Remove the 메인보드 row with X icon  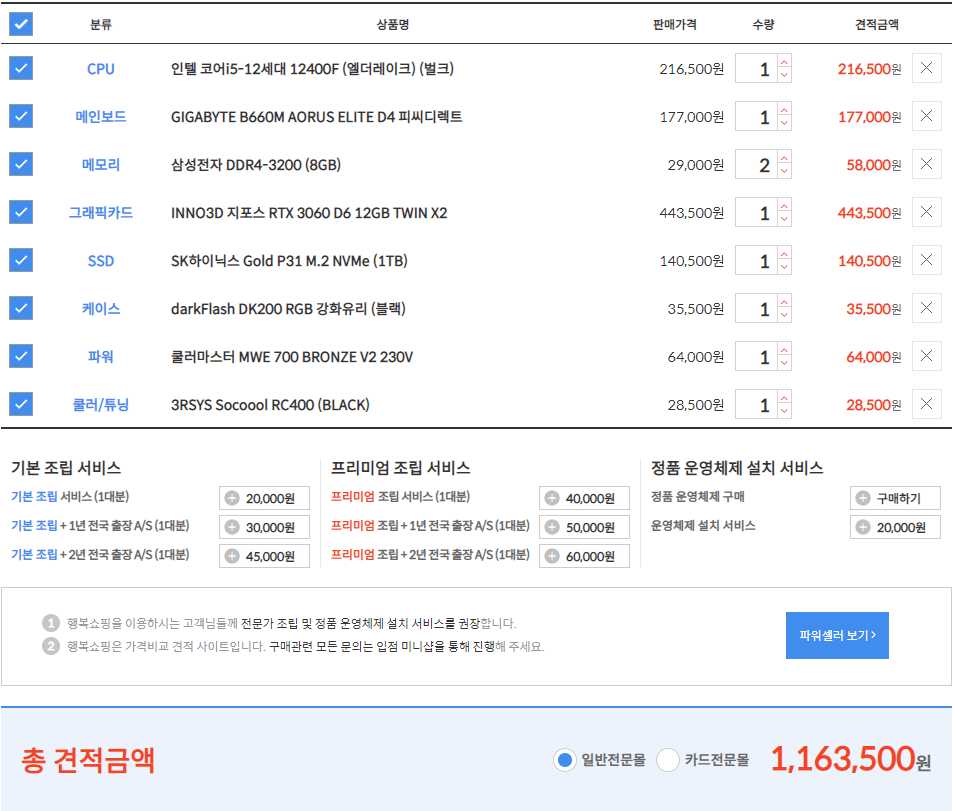pos(926,116)
